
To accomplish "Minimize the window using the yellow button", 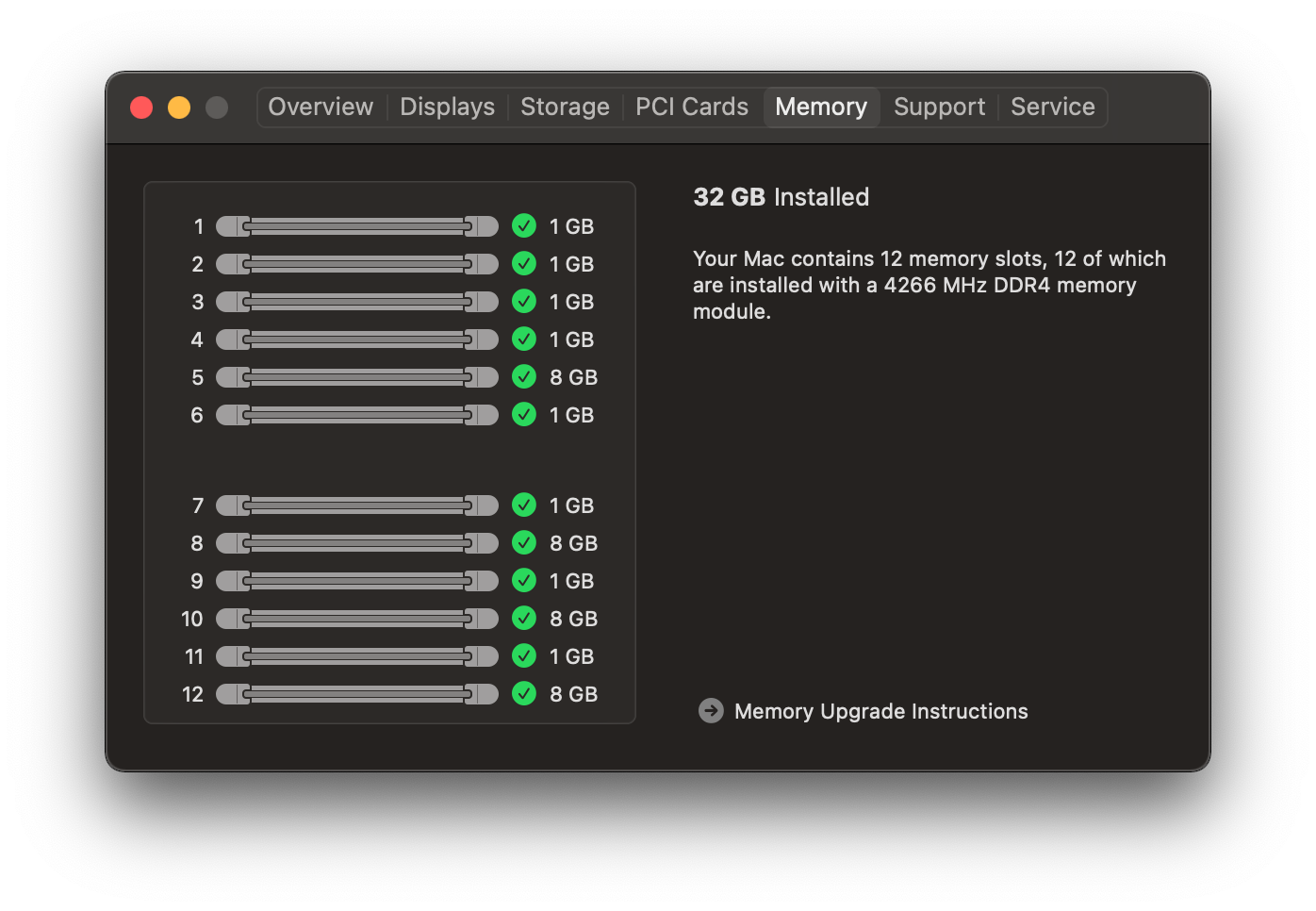I will coord(179,108).
